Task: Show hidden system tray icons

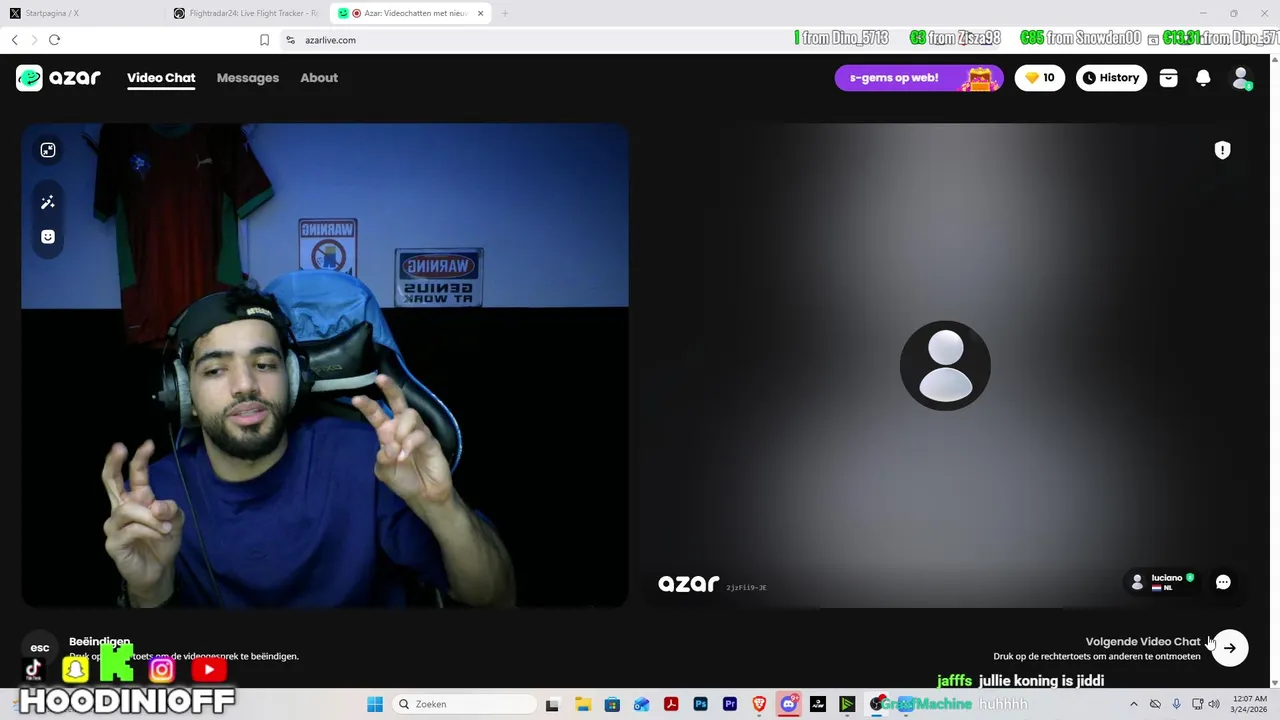Action: 1133,704
